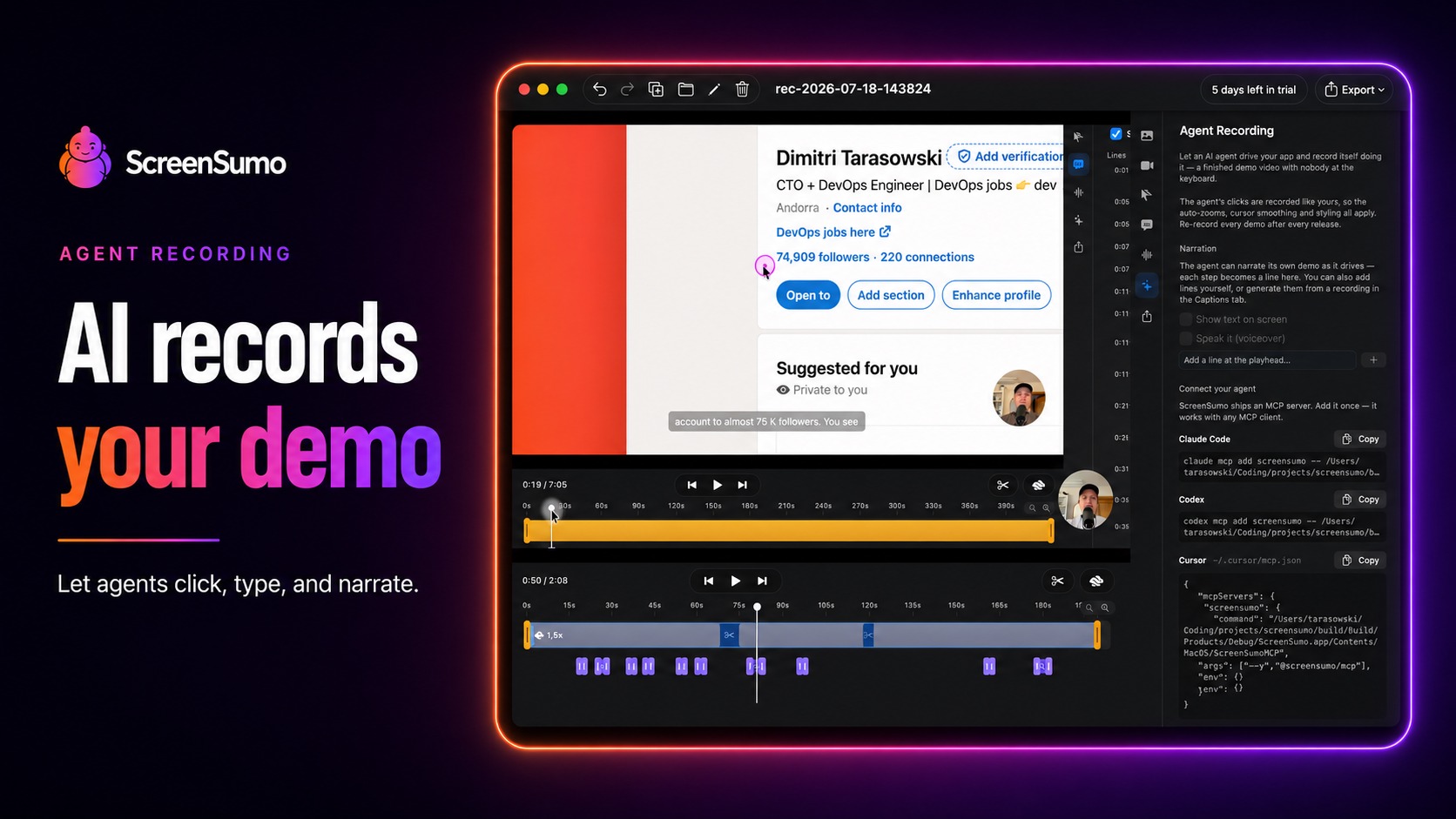The height and width of the screenshot is (819, 1456).
Task: Click the waveform icon in the inner sidebar
Action: 1078,192
